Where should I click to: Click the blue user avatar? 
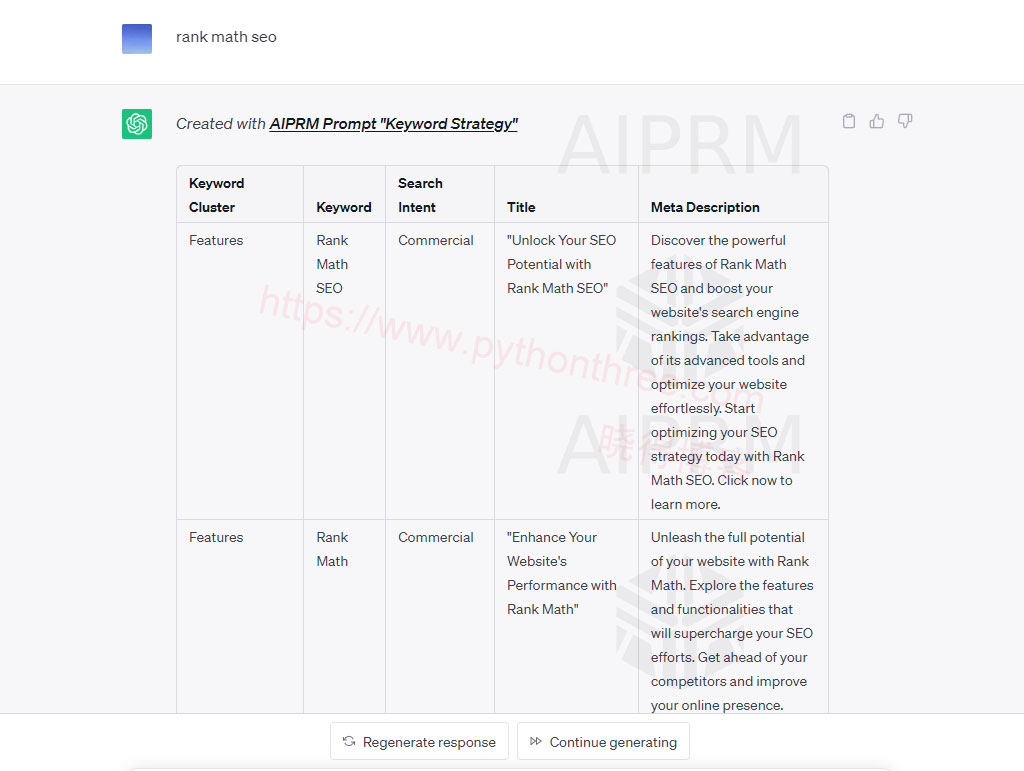(136, 39)
